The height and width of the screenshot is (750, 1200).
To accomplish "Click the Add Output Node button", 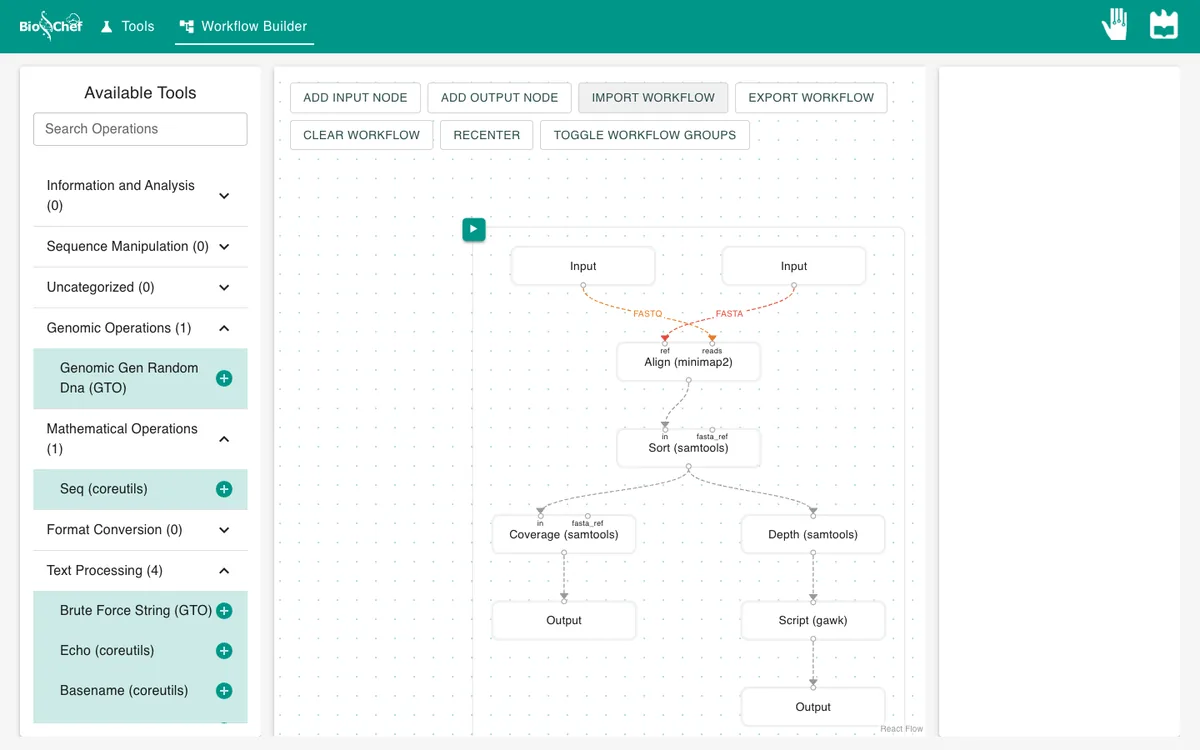I will [499, 97].
